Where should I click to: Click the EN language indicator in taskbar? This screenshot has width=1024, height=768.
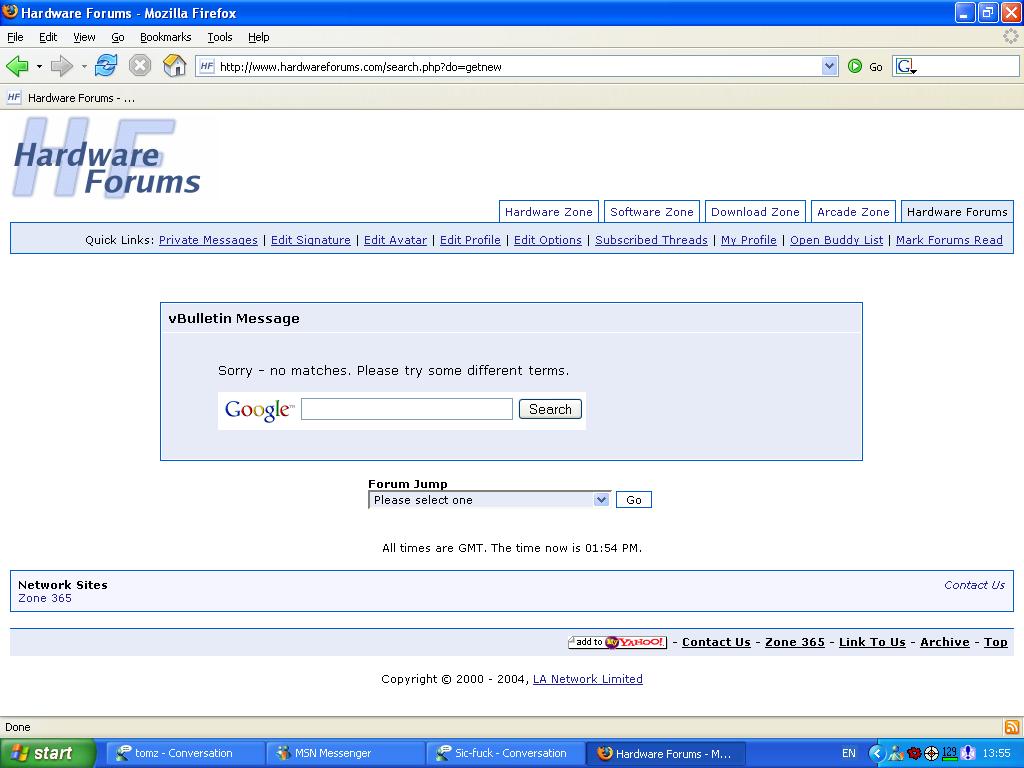click(848, 753)
